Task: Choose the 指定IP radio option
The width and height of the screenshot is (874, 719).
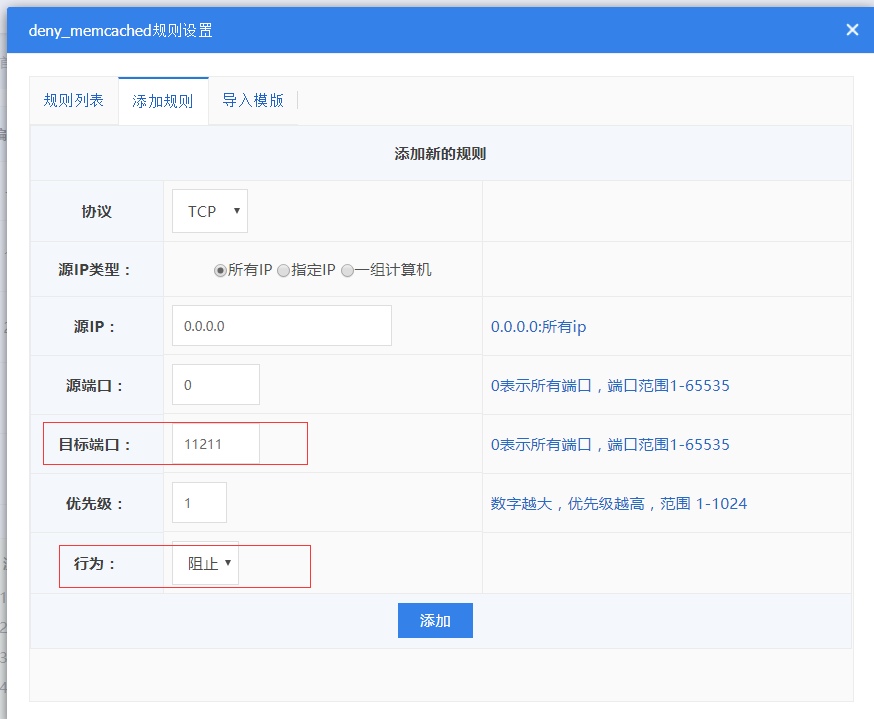Action: pyautogui.click(x=284, y=270)
